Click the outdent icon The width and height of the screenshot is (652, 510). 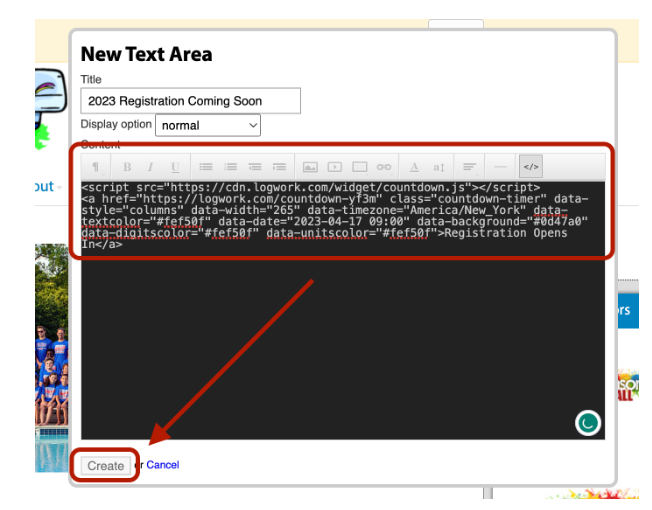[x=255, y=167]
